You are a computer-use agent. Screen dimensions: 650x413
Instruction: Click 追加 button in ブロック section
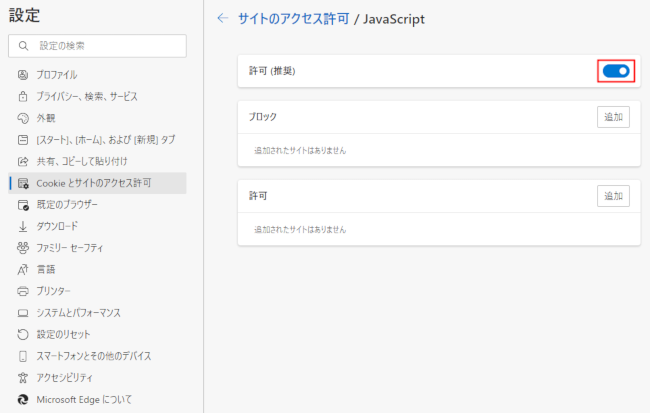(612, 117)
